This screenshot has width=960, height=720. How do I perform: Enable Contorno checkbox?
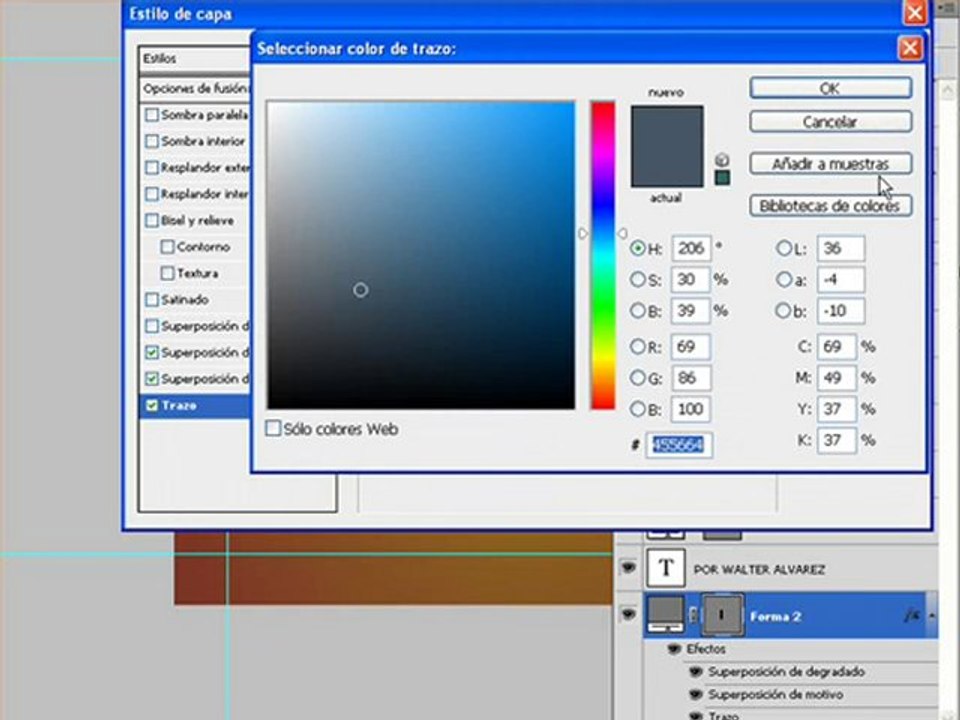pos(167,247)
